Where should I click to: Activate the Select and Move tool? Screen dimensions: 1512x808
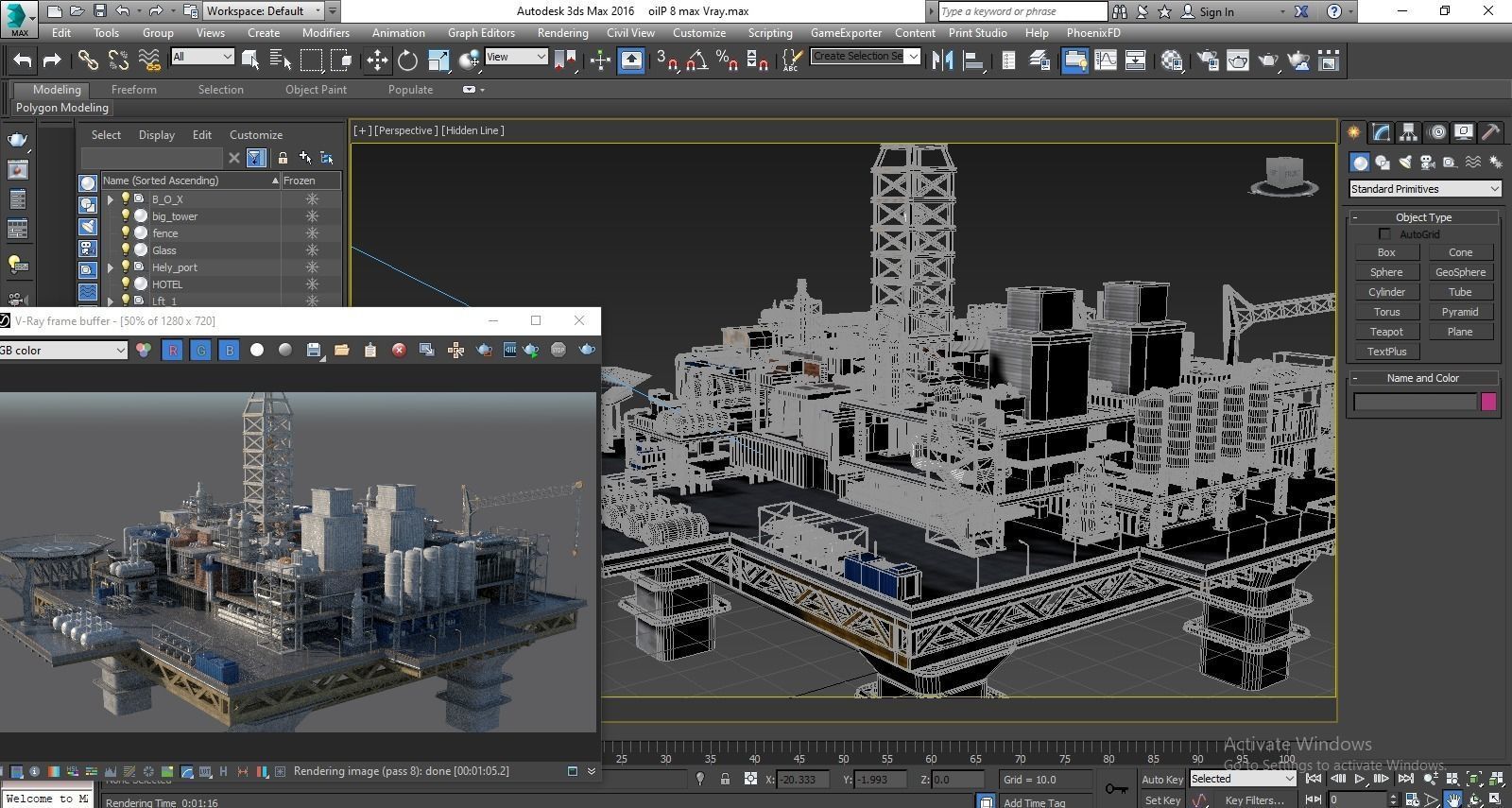(377, 60)
